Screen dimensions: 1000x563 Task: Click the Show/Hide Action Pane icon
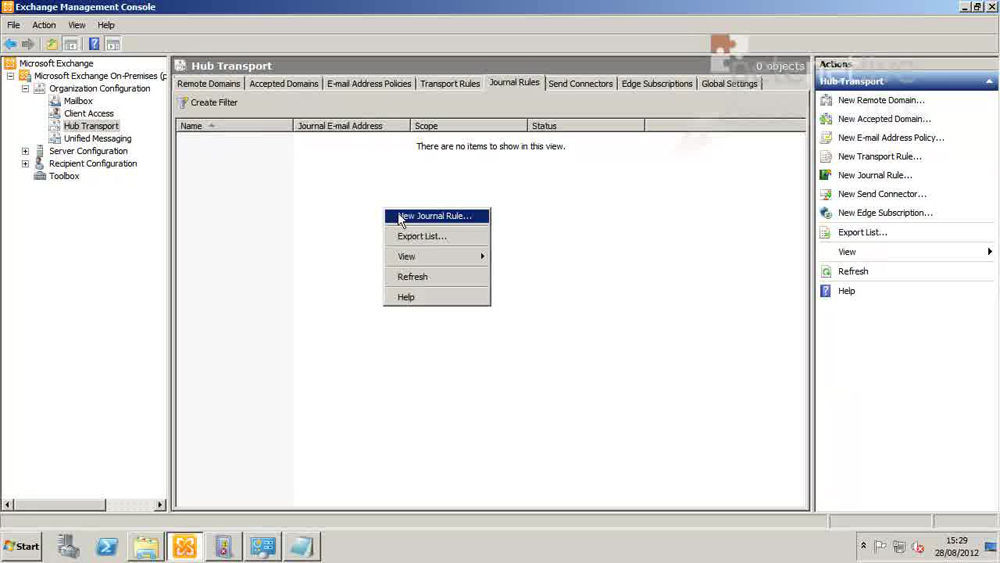113,44
